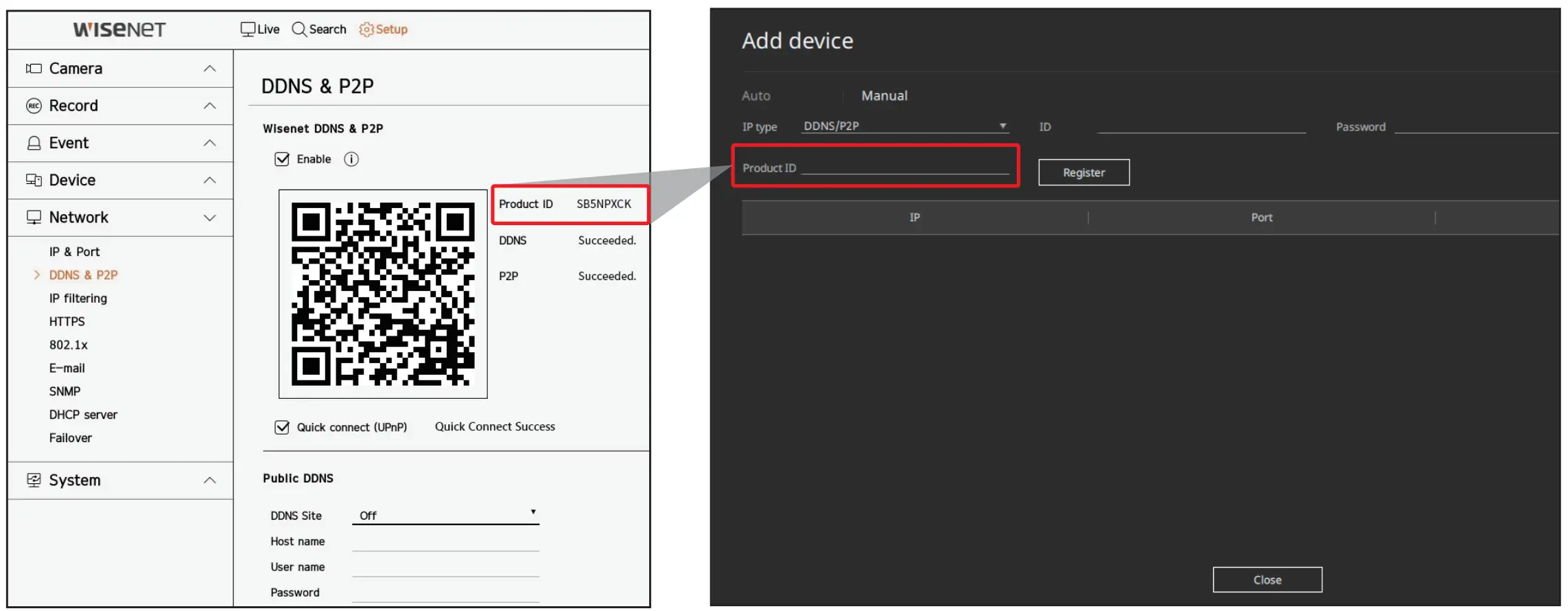Click the Close button in Add device
The height and width of the screenshot is (611, 1568).
[x=1267, y=579]
